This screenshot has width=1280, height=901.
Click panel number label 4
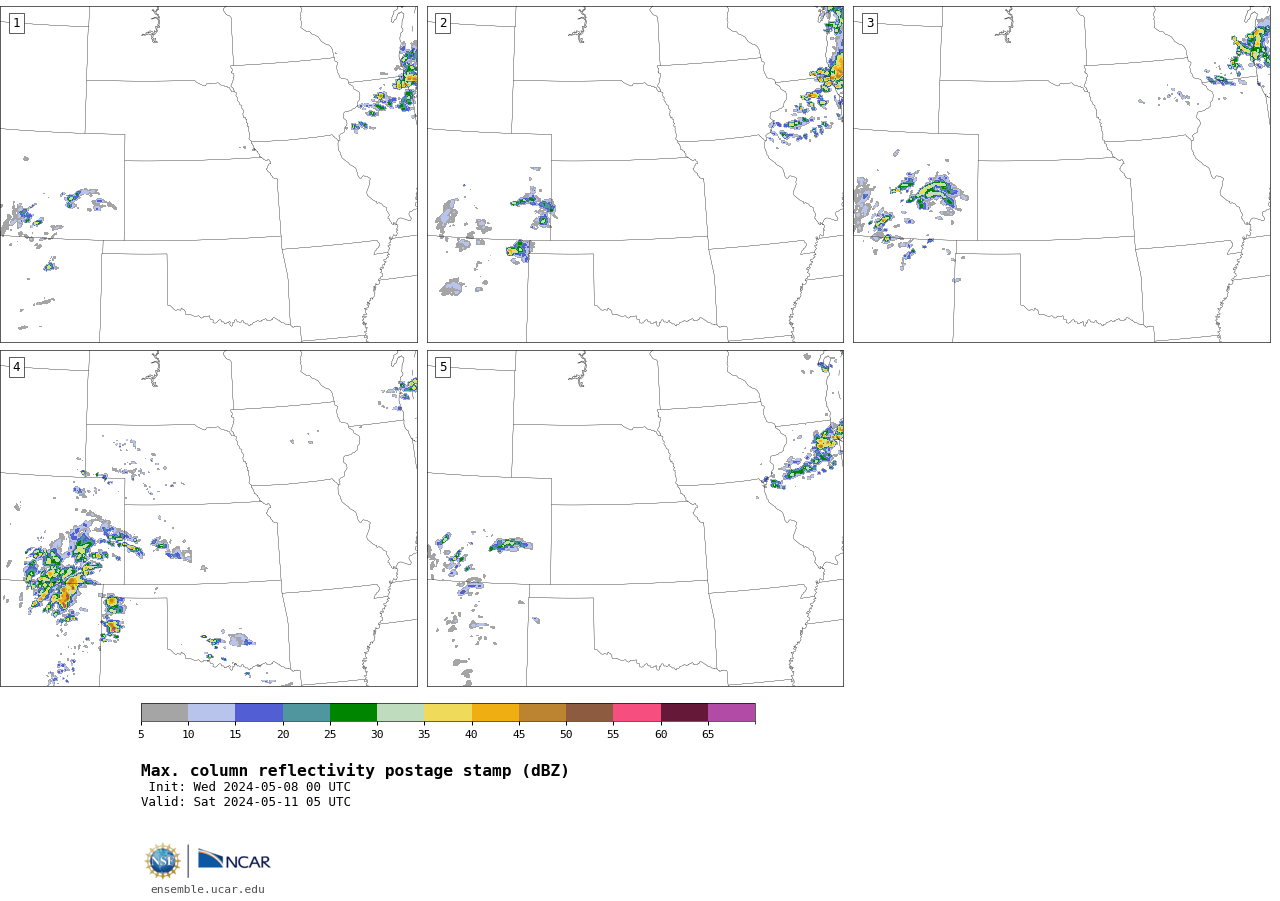[x=16, y=367]
